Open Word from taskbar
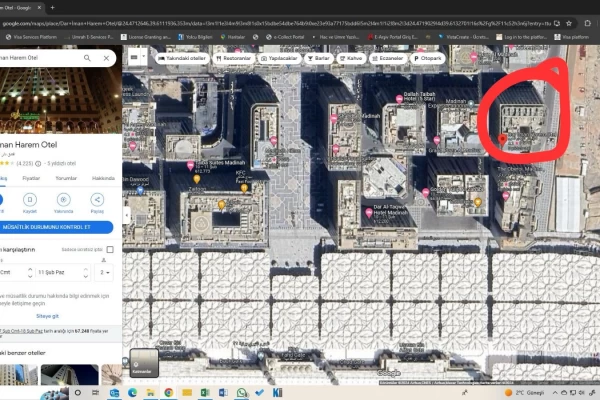Screen dimensions: 600x400 (x=223, y=393)
